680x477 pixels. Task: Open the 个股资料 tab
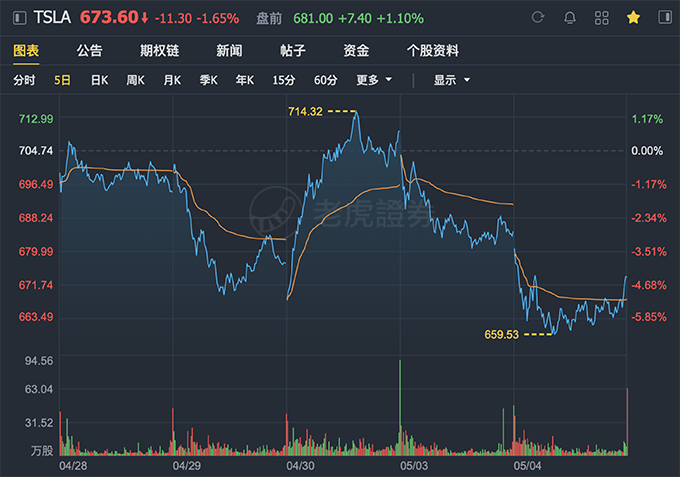[x=433, y=51]
